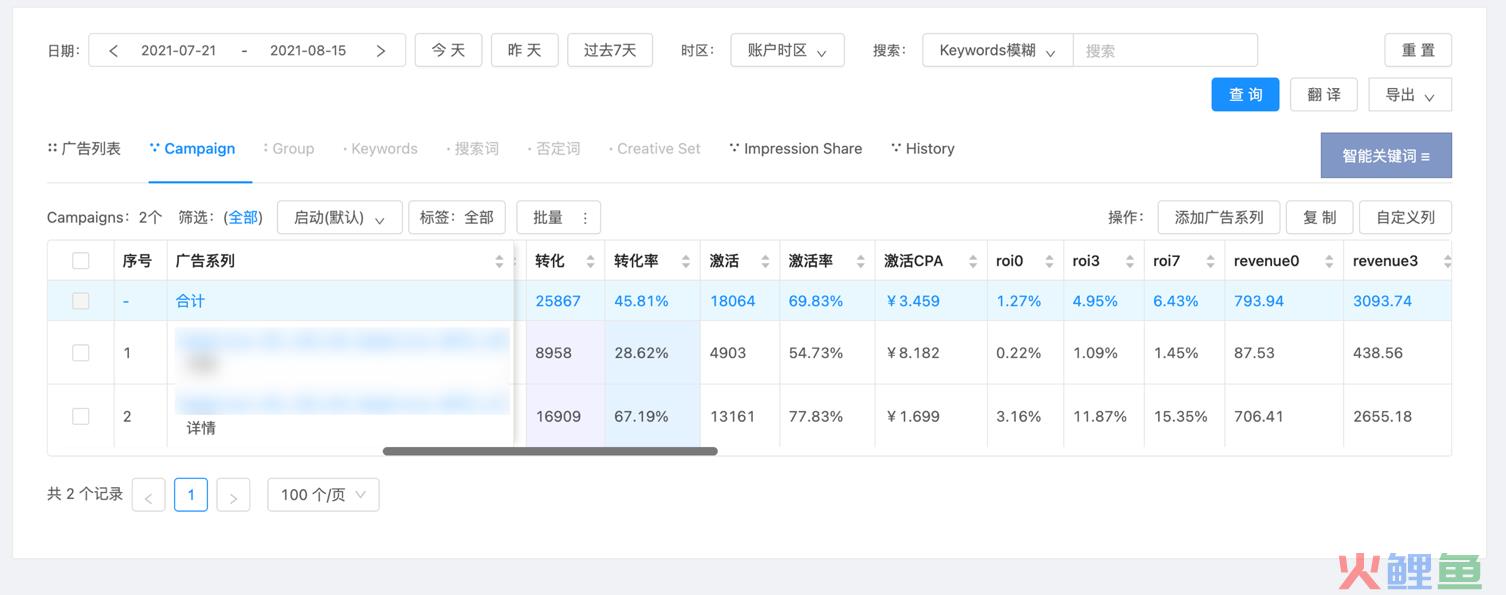This screenshot has width=1506, height=595.
Task: Switch to the Group tab
Action: coord(288,149)
